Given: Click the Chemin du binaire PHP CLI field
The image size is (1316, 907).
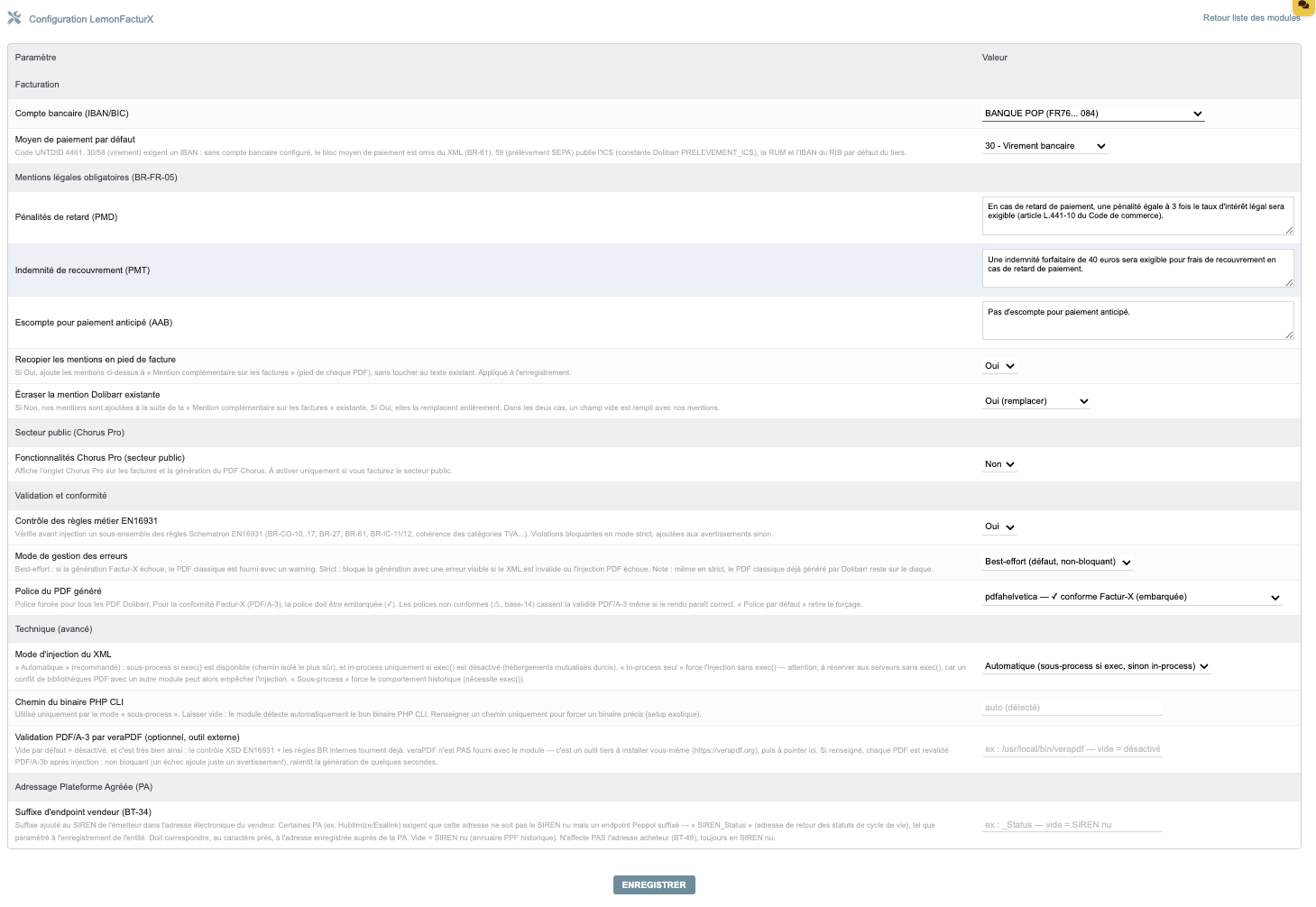Looking at the screenshot, I should pyautogui.click(x=1072, y=708).
